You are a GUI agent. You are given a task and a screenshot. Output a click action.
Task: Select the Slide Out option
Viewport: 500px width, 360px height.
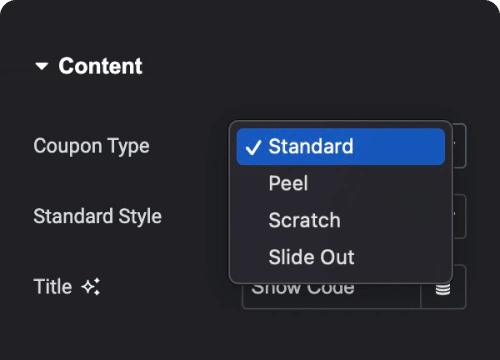coord(311,257)
